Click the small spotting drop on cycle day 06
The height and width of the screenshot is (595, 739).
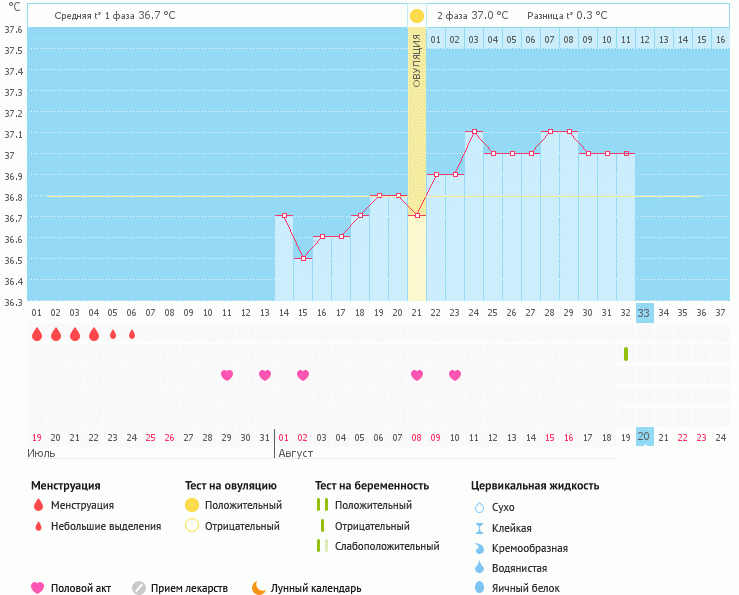pyautogui.click(x=131, y=334)
